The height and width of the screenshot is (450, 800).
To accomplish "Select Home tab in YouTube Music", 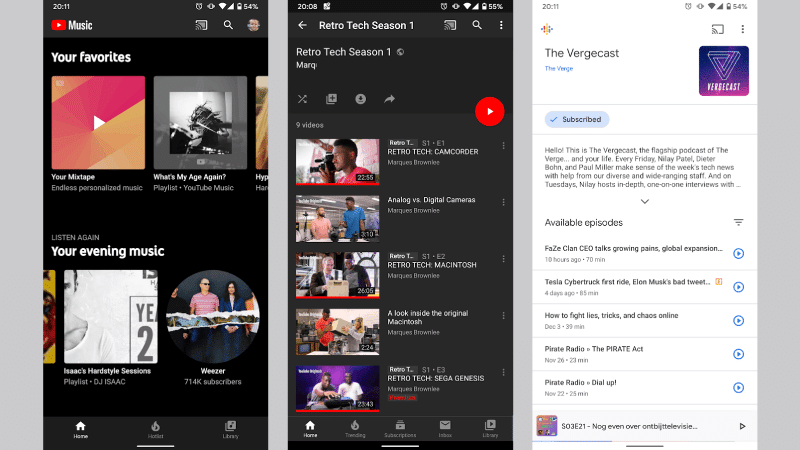I will tap(81, 430).
